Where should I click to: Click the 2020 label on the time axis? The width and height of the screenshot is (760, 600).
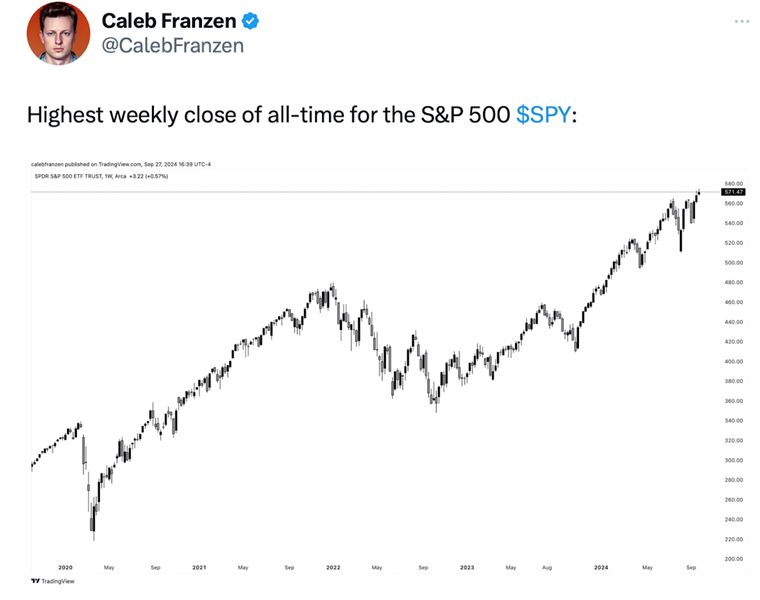coord(67,567)
